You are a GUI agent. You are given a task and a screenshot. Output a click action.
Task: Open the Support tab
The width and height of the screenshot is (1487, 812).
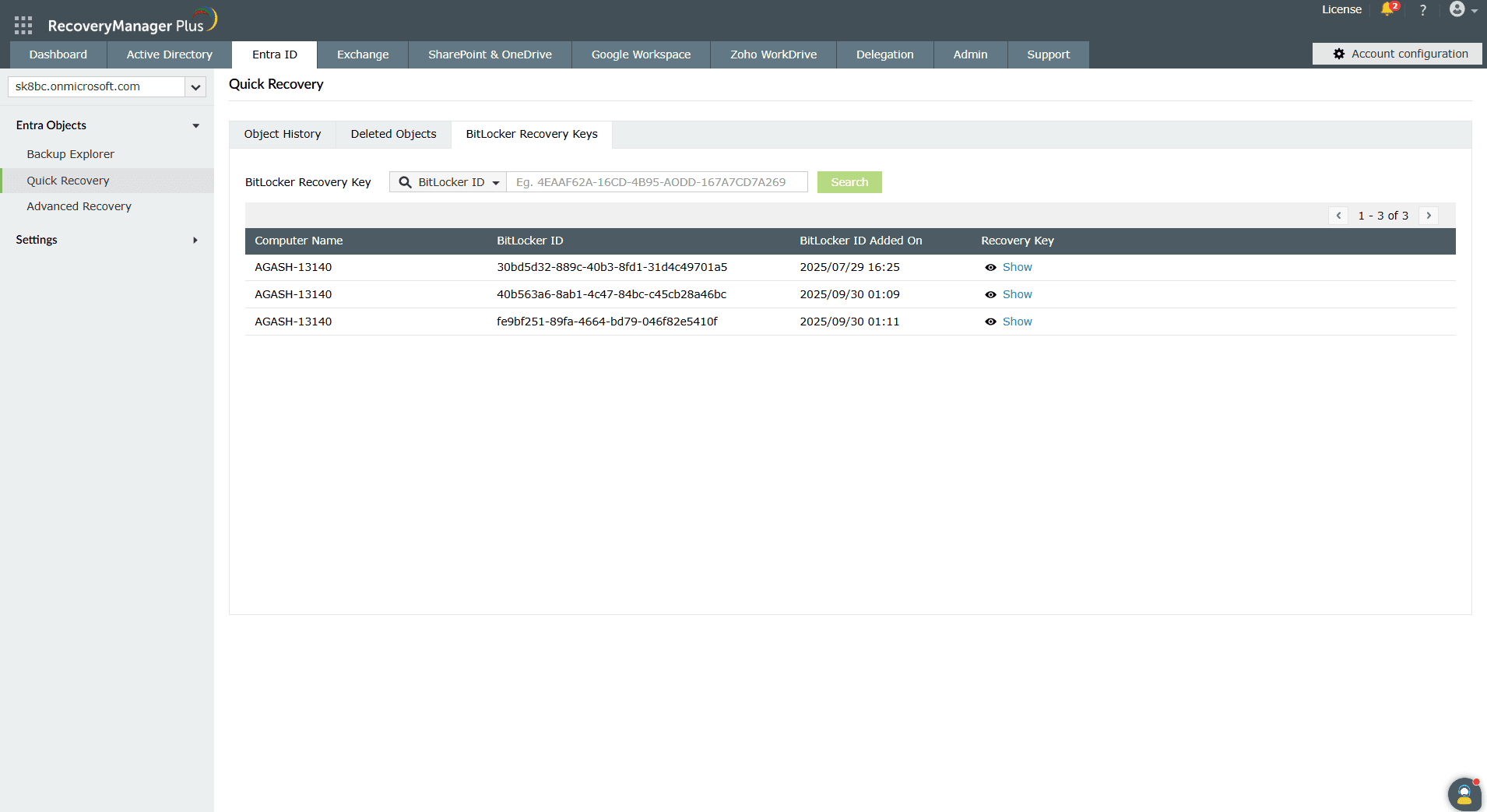(1049, 54)
